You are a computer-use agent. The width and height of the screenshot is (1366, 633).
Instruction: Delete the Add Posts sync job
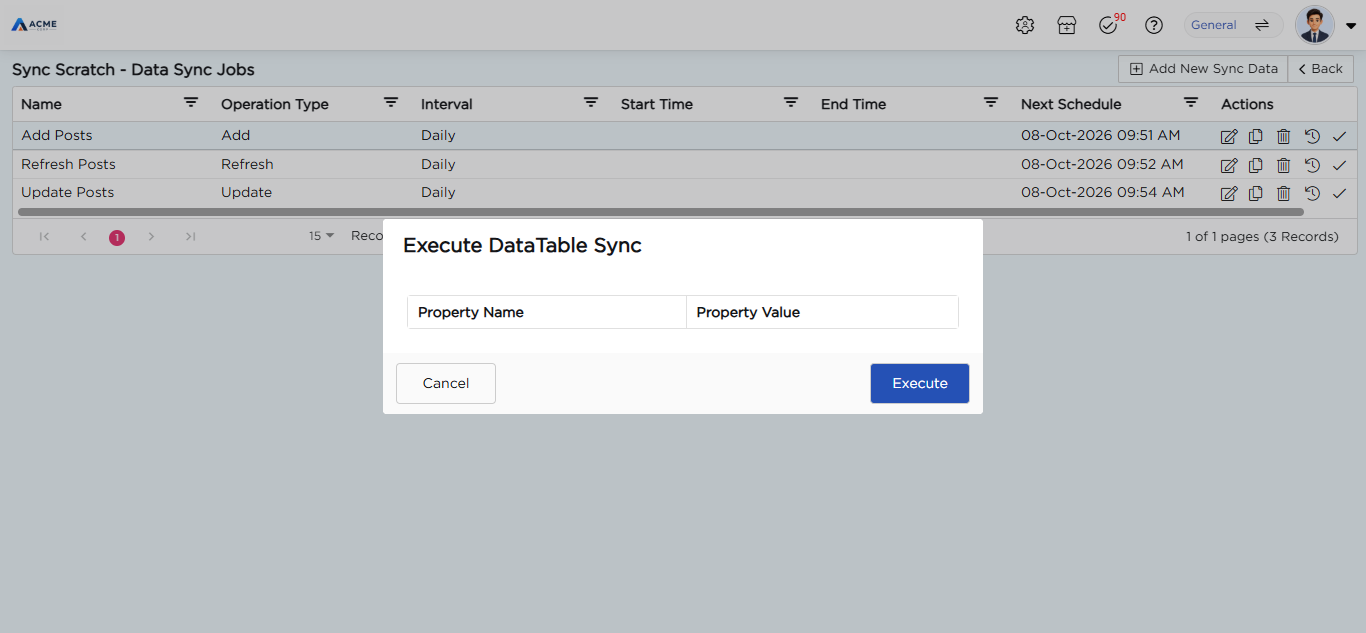pyautogui.click(x=1284, y=137)
